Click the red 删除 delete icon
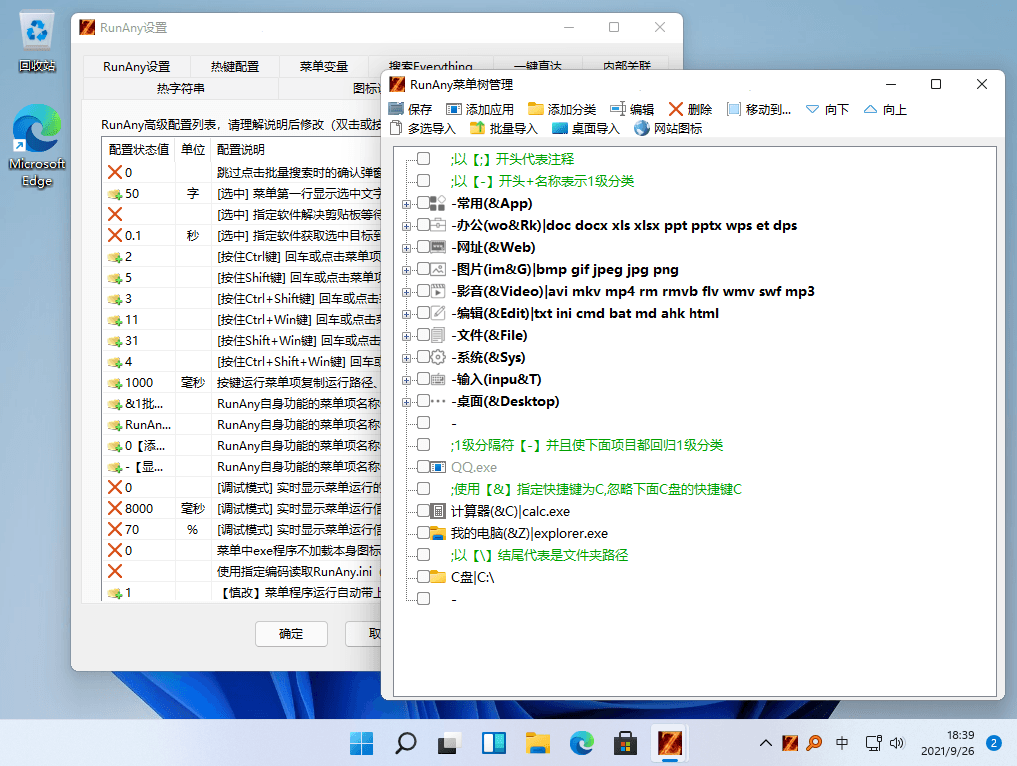Image resolution: width=1017 pixels, height=766 pixels. pyautogui.click(x=676, y=109)
